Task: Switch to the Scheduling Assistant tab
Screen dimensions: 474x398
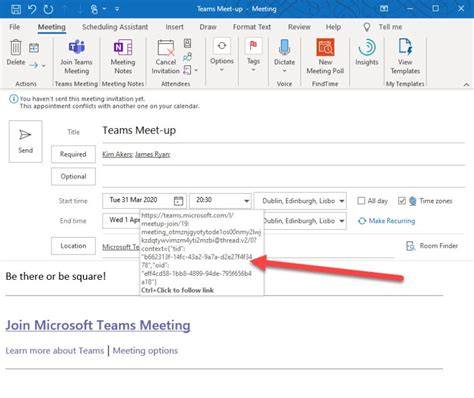Action: [115, 27]
